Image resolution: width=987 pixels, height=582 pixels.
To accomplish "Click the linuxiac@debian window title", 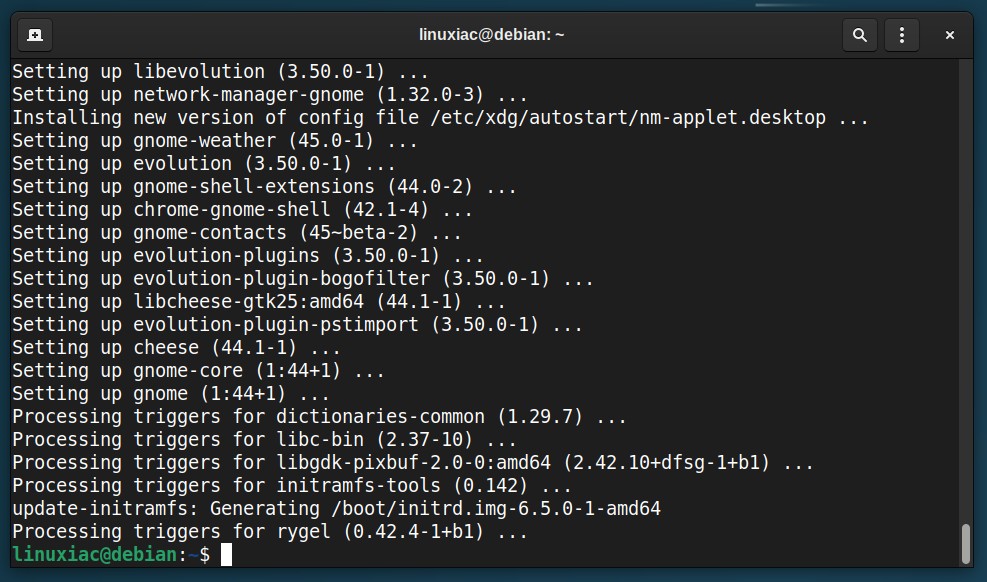I will click(492, 35).
